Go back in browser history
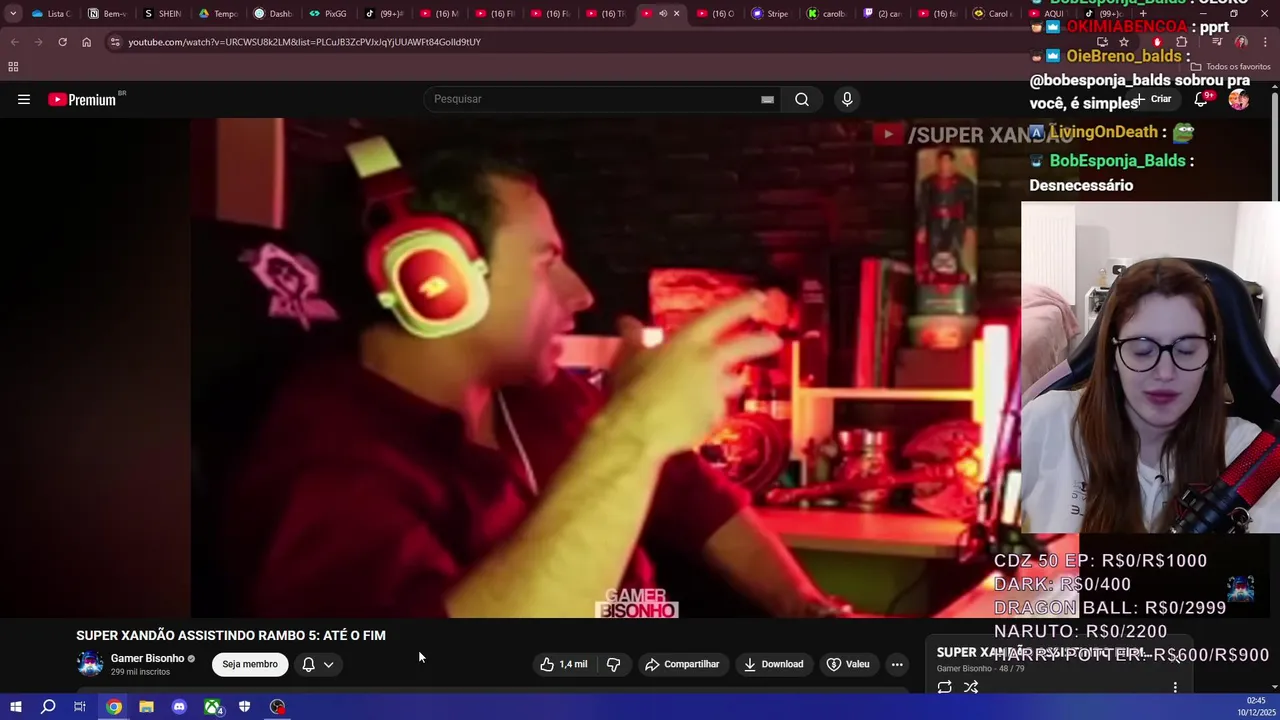 pos(14,42)
